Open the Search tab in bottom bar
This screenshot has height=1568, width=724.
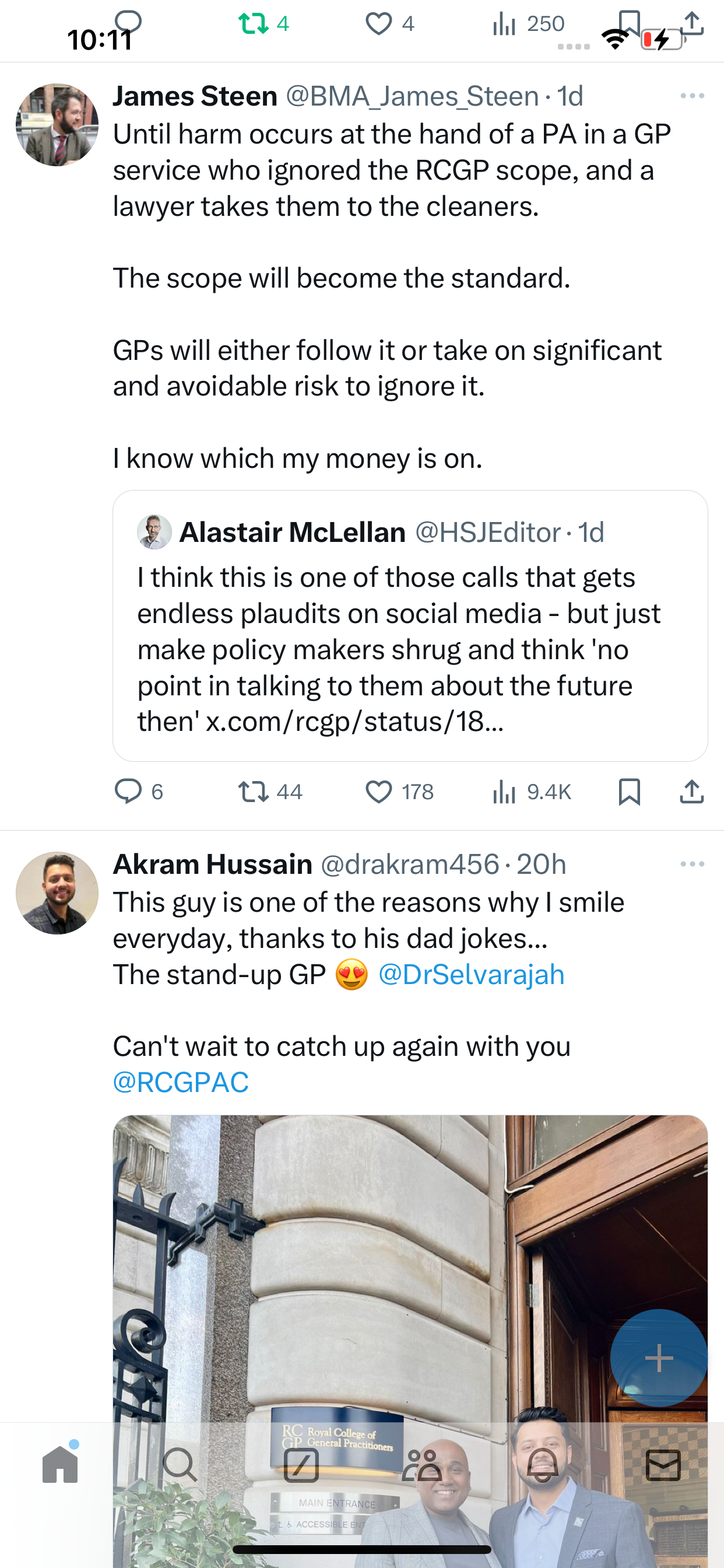pos(180,1464)
